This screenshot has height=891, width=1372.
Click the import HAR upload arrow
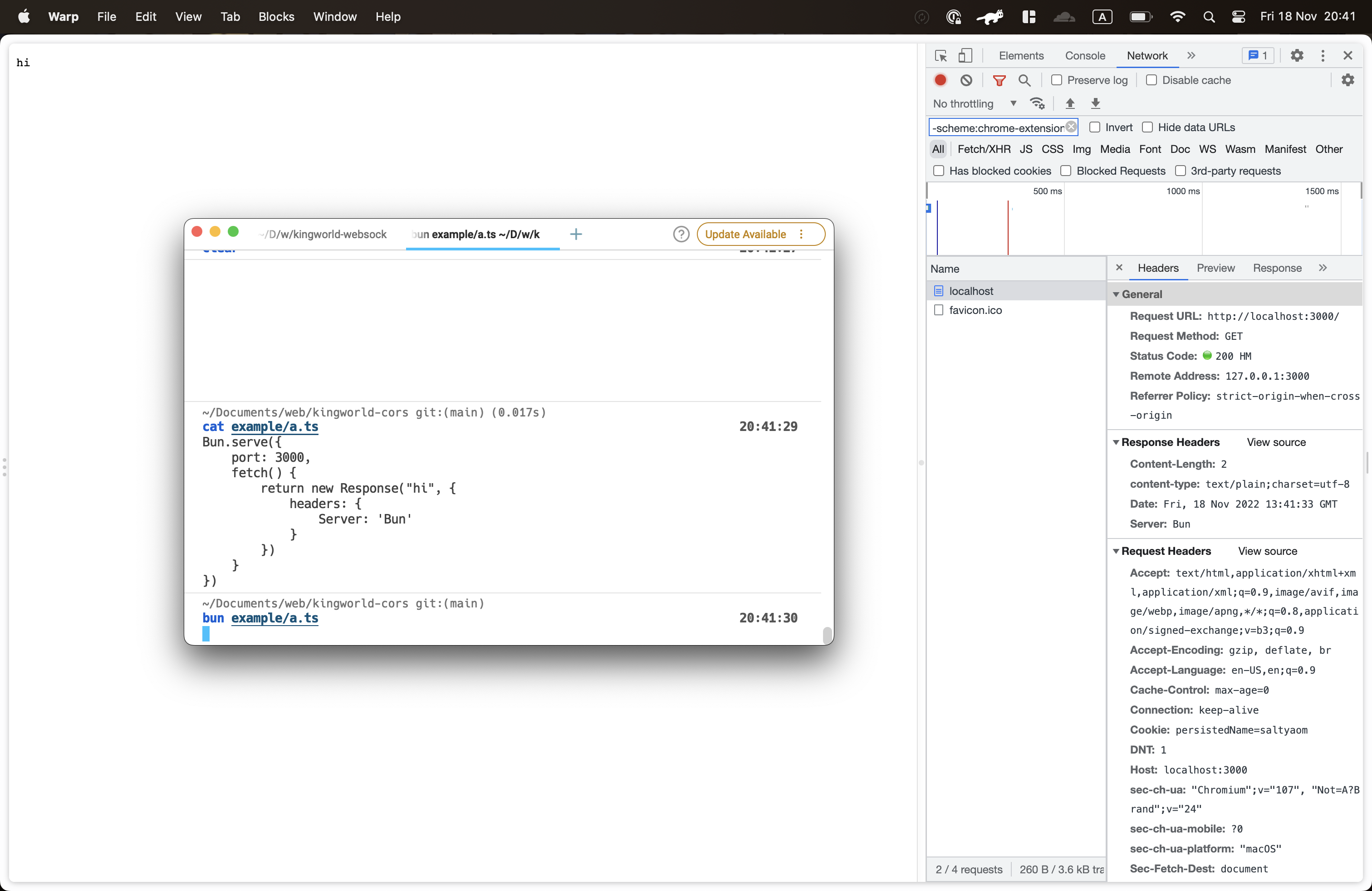[1070, 104]
